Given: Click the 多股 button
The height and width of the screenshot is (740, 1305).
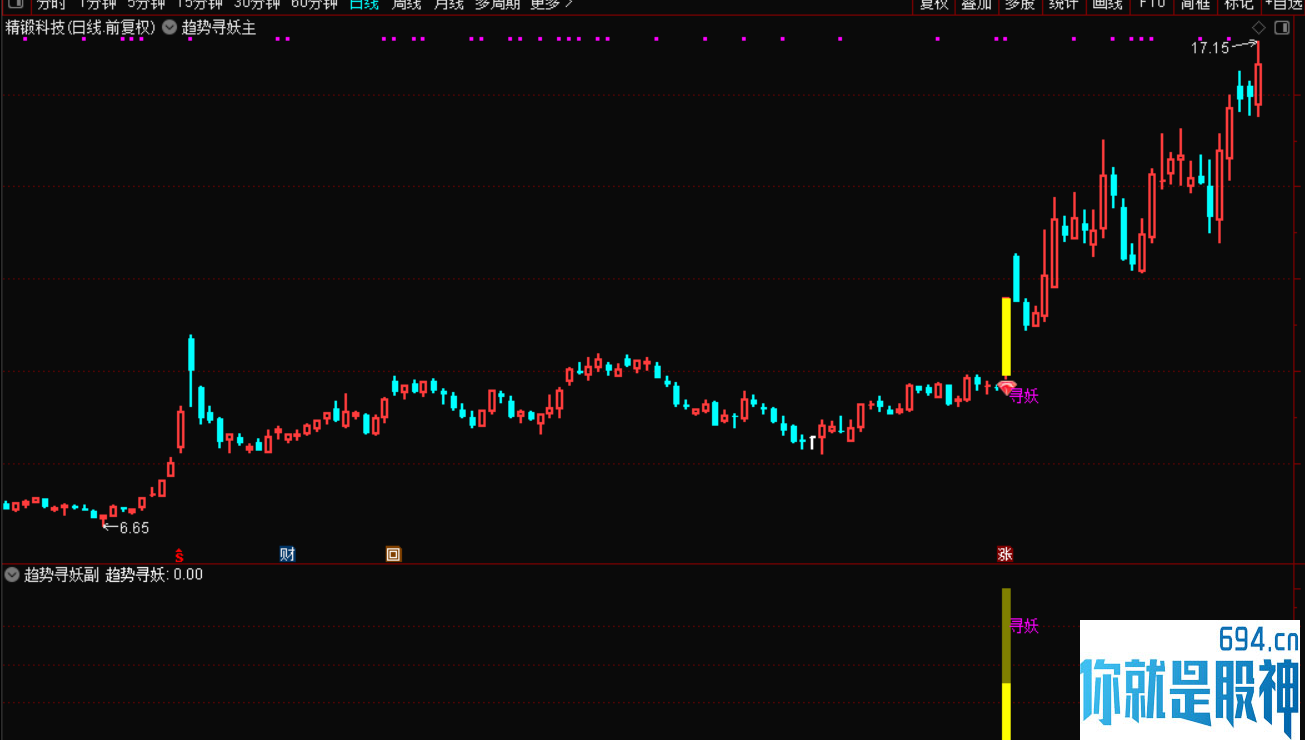Looking at the screenshot, I should point(1019,4).
